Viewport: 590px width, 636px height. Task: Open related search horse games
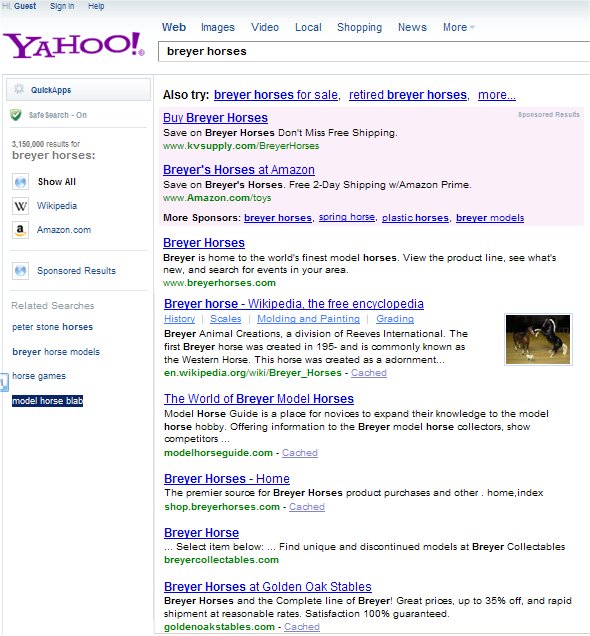coord(39,376)
